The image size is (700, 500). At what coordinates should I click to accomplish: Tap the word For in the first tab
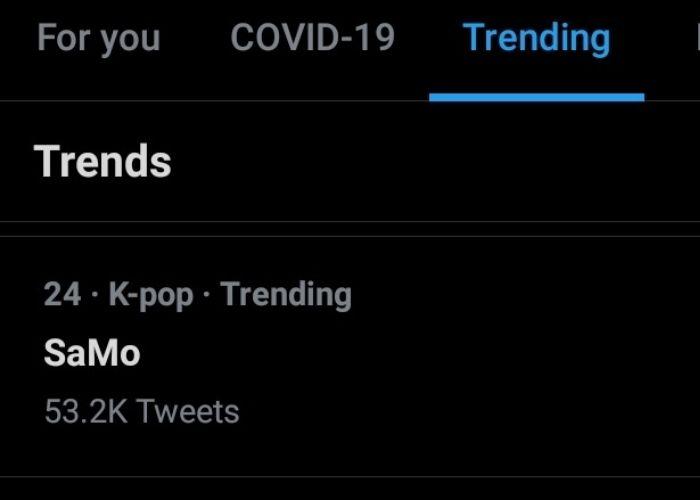coord(59,38)
